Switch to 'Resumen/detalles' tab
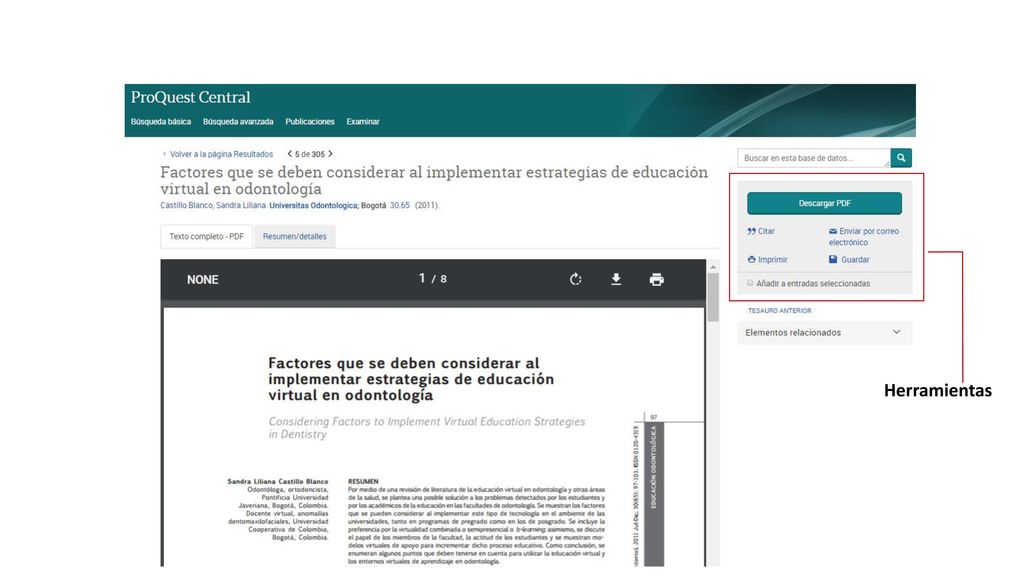The width and height of the screenshot is (1024, 576). point(295,236)
